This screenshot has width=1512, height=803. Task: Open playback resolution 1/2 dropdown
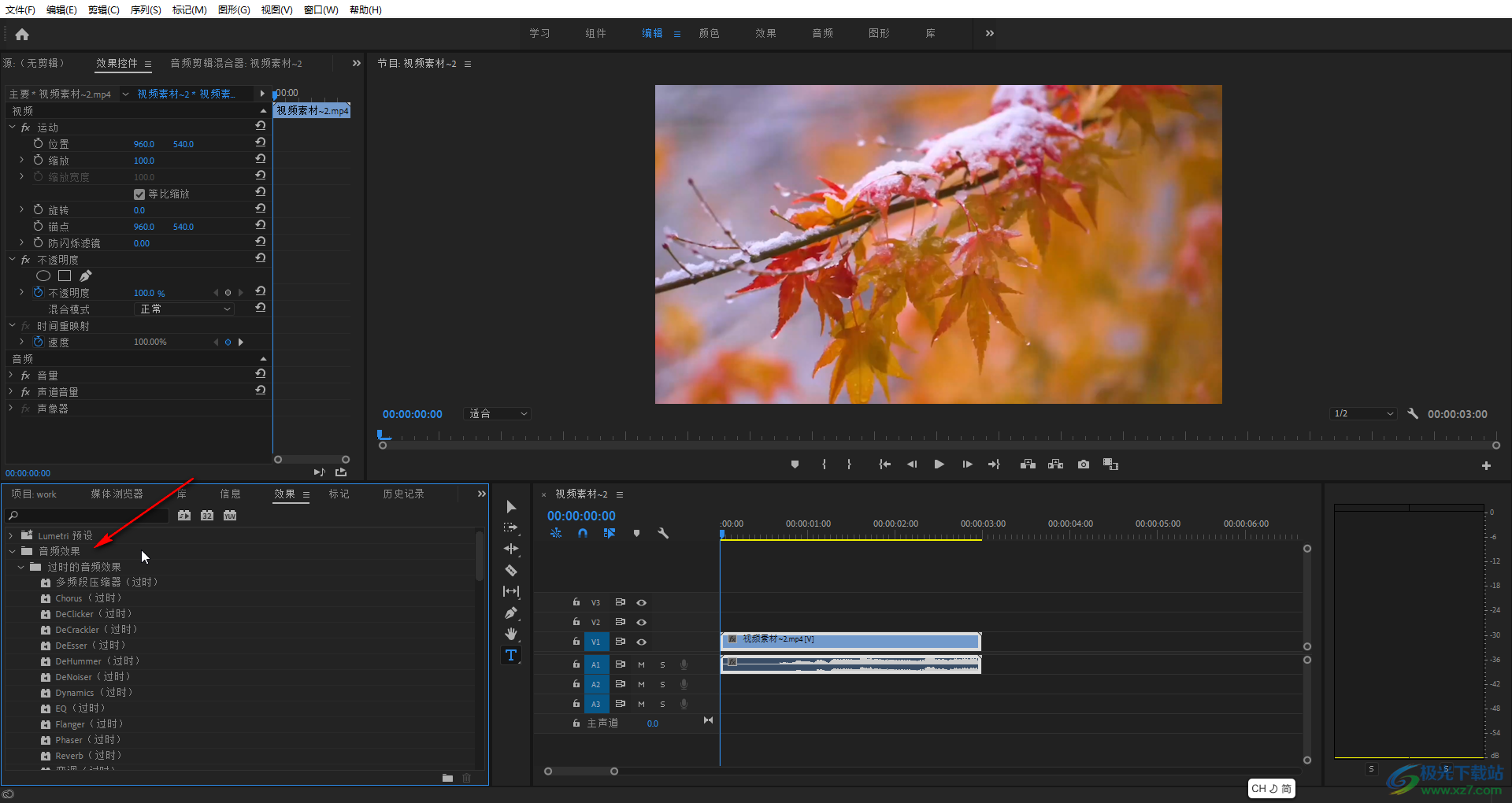point(1363,413)
